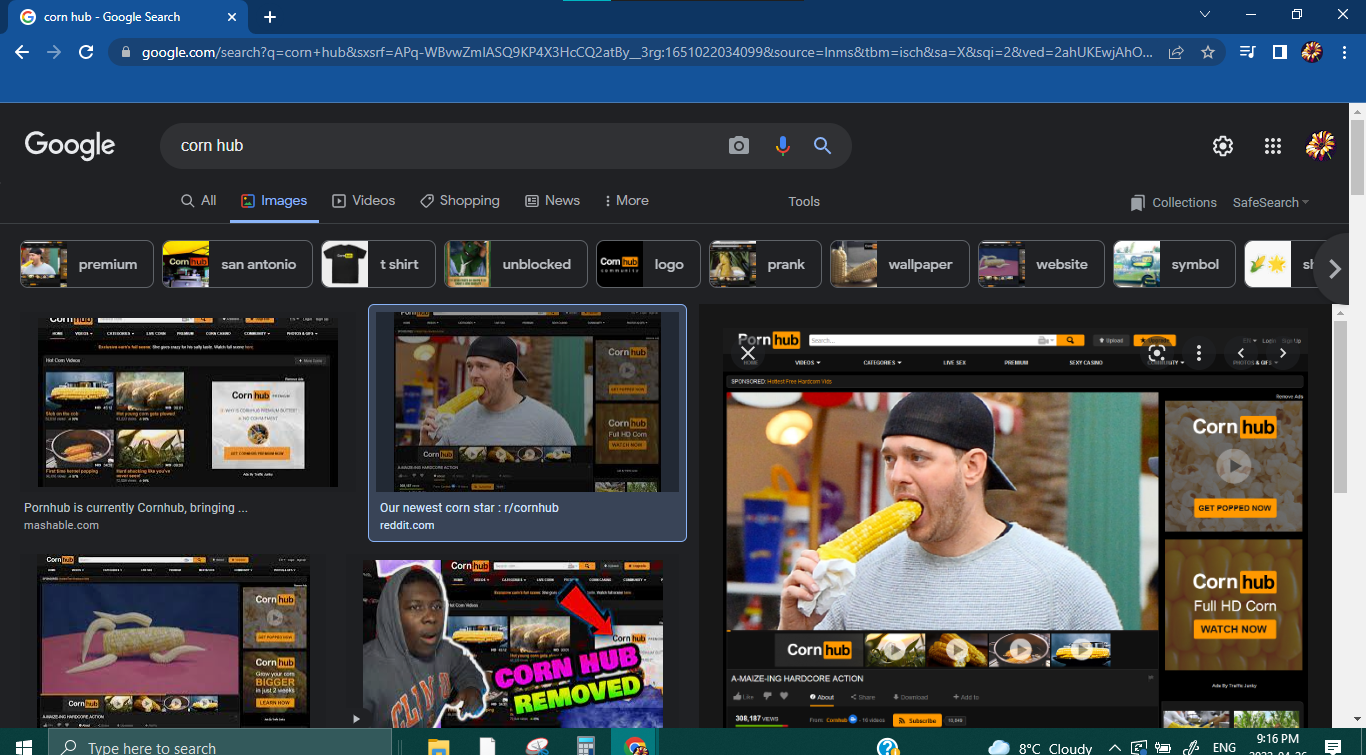1366x755 pixels.
Task: Reload the page in Chrome
Action: [86, 52]
